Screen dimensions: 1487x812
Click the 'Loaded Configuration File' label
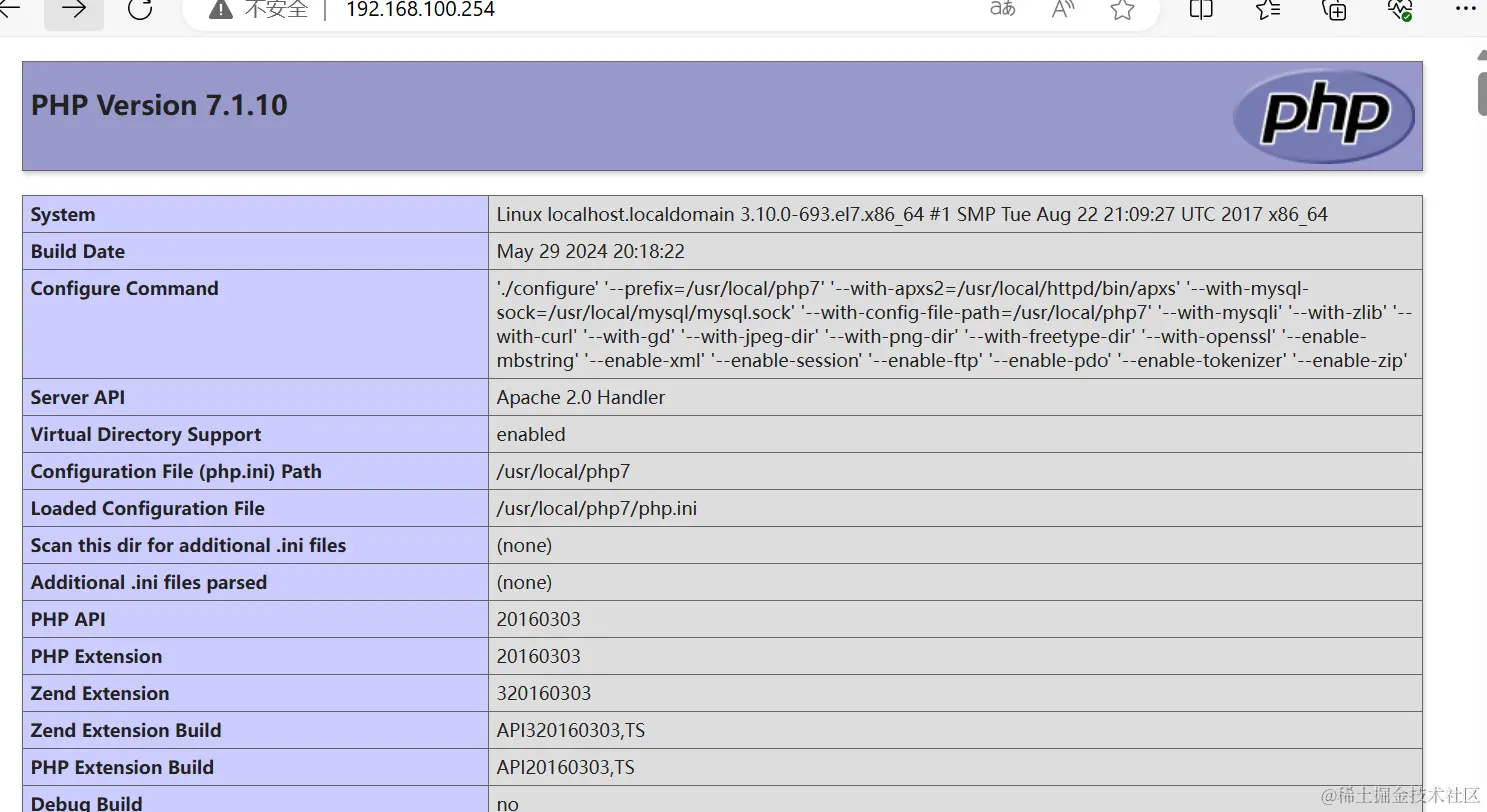click(148, 508)
